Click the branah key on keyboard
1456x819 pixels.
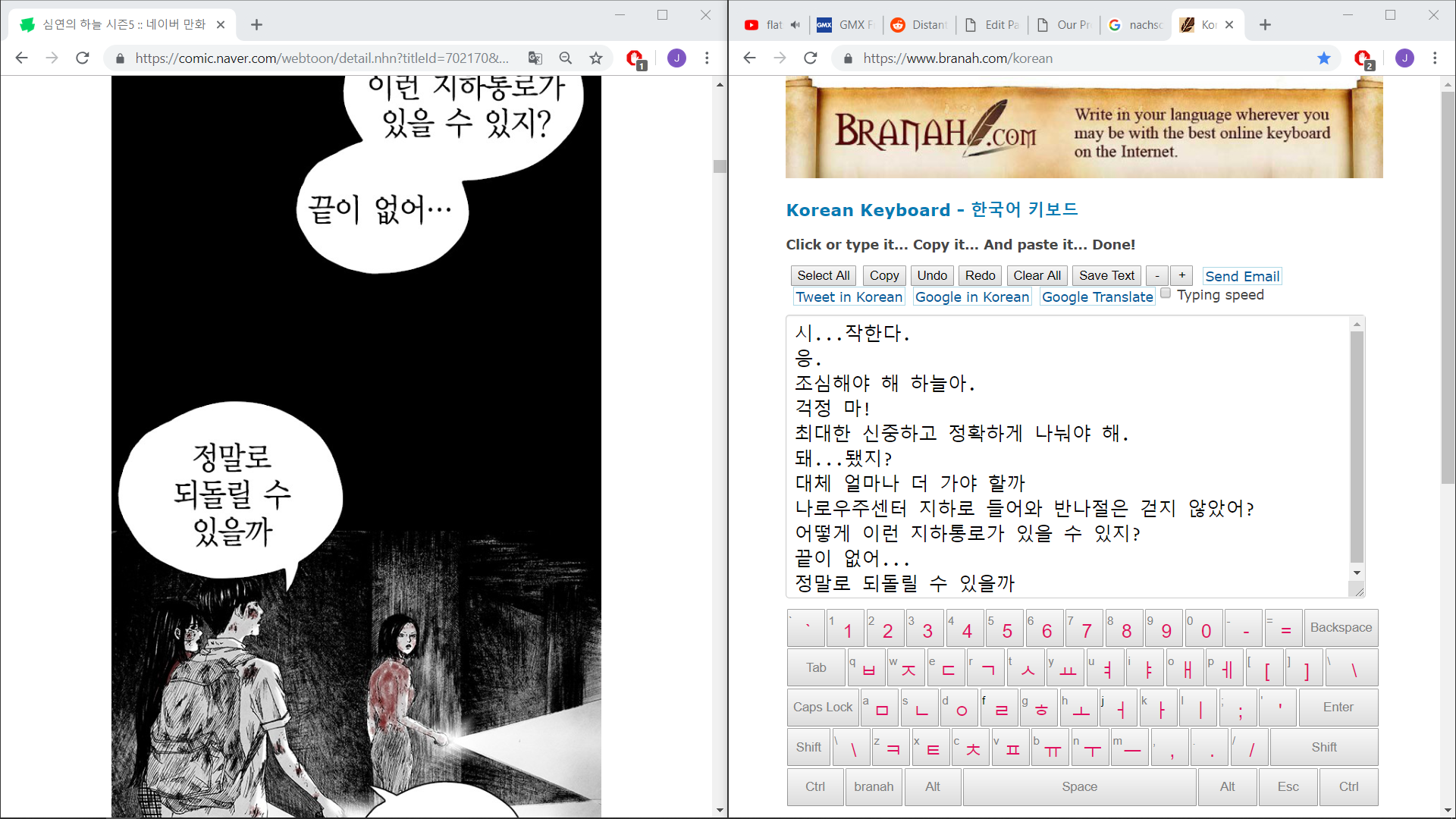874,787
